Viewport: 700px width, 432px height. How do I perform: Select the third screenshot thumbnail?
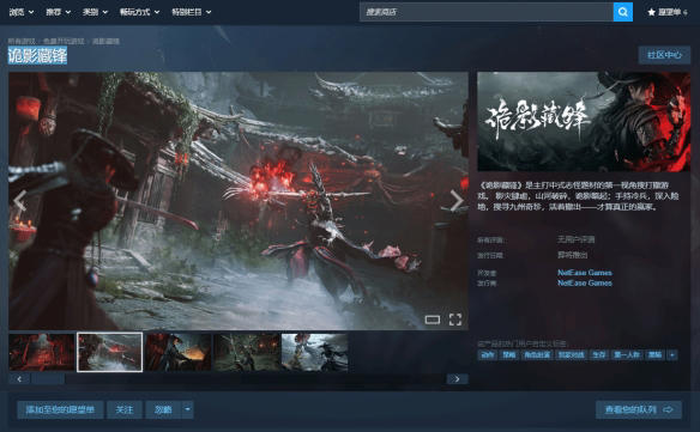pos(178,352)
